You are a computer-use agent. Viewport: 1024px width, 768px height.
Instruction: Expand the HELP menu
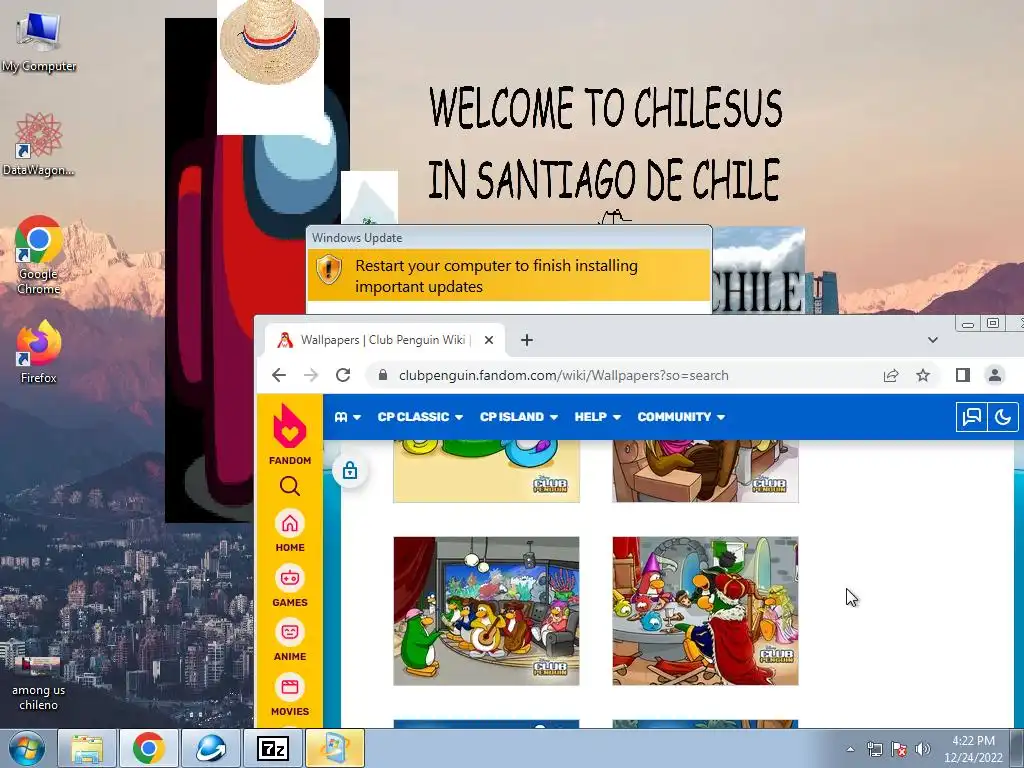pyautogui.click(x=598, y=417)
